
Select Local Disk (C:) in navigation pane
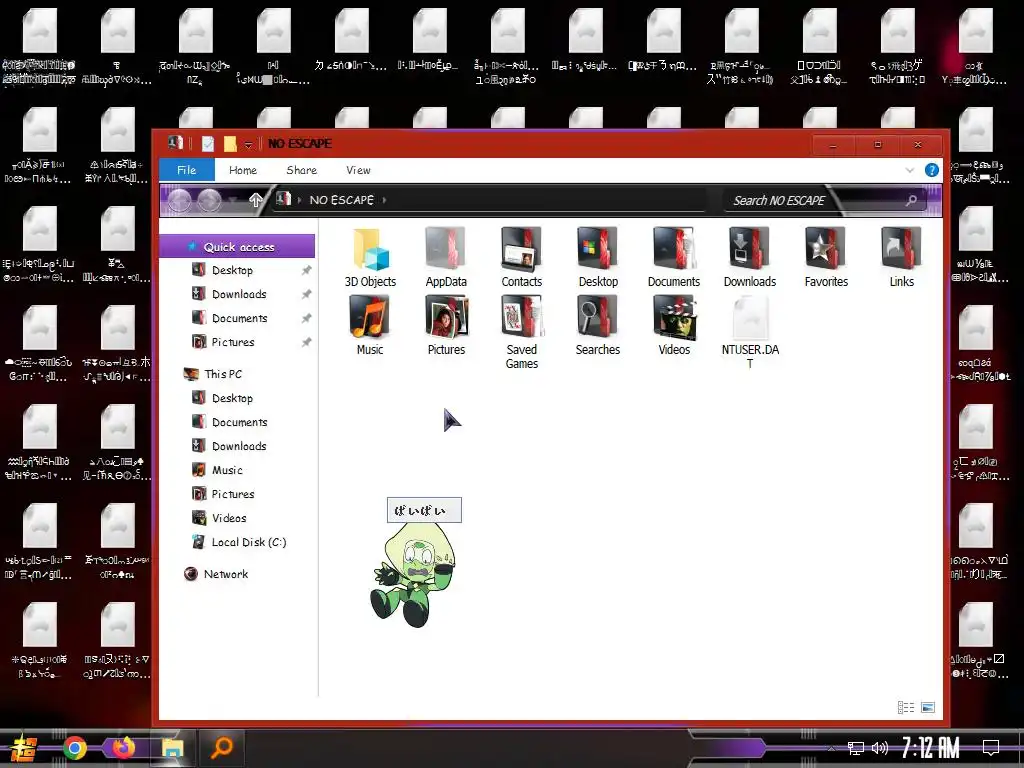(x=249, y=542)
